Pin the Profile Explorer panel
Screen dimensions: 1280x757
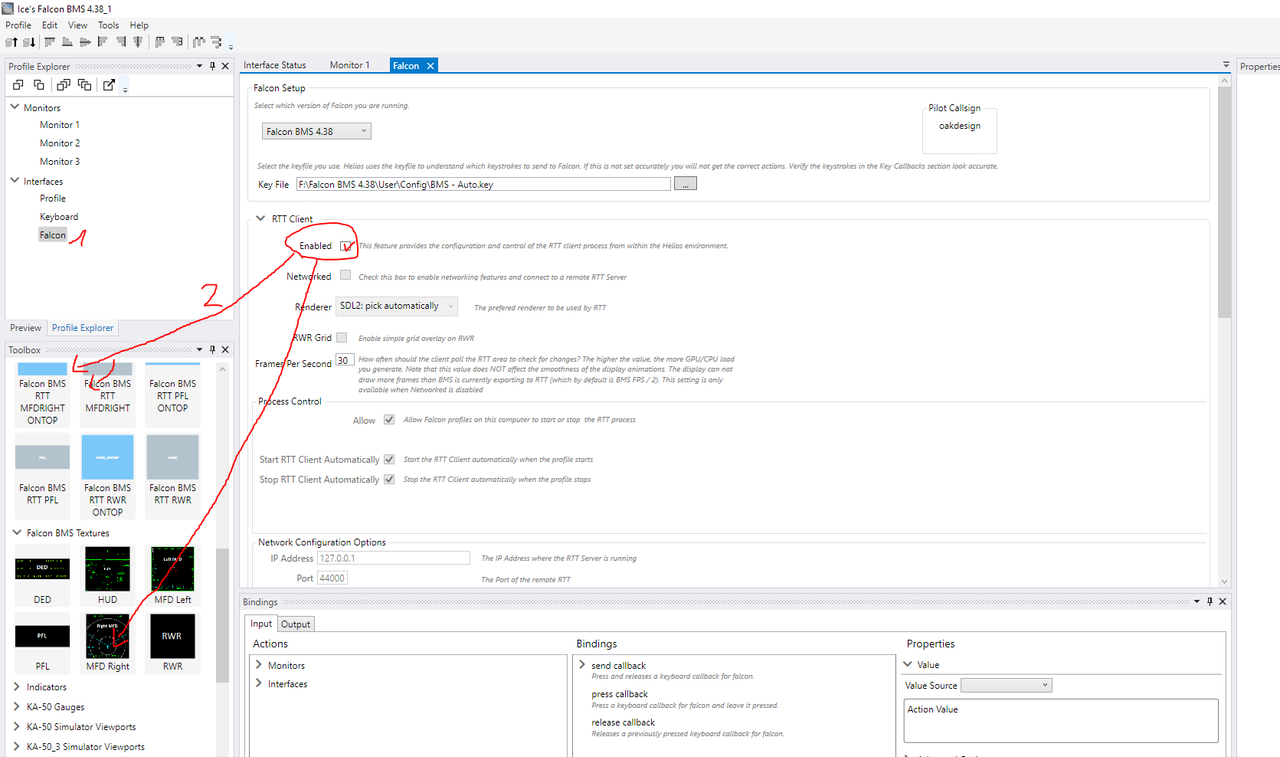click(x=212, y=66)
